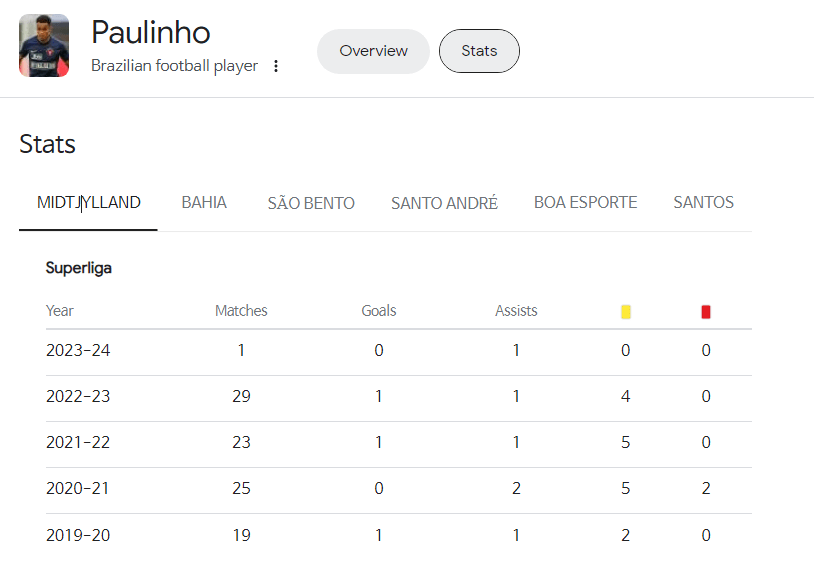Show the BOA ESPORTE stats tab
Screen dimensions: 814x572
(x=585, y=202)
